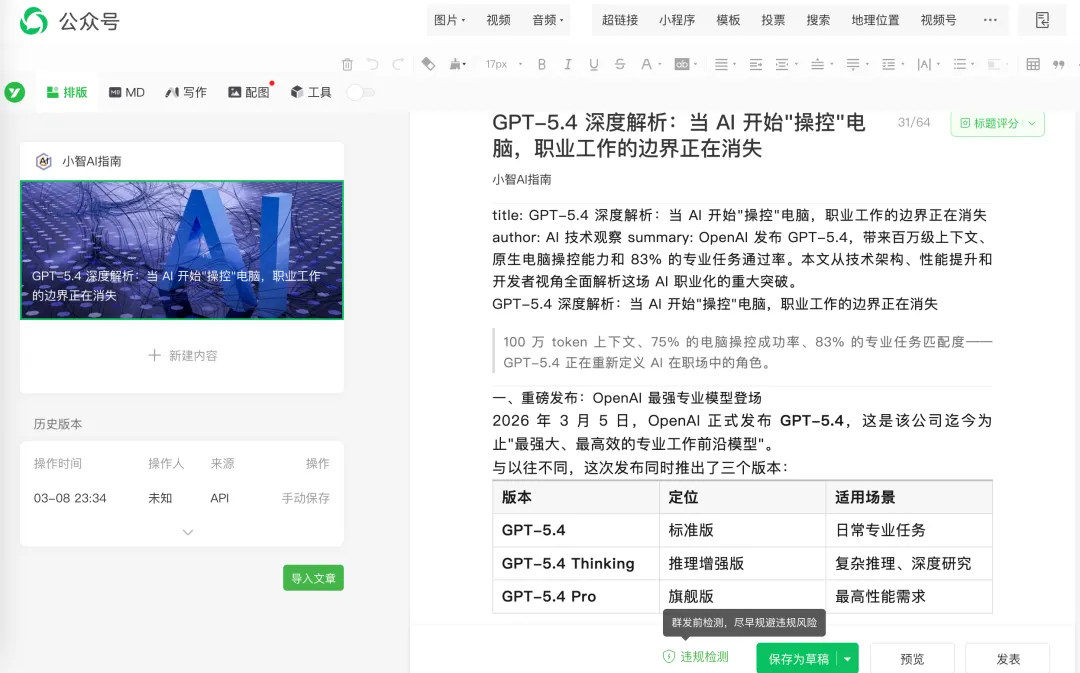Viewport: 1080px width, 673px height.
Task: Click 投票 in the insert menu
Action: pyautogui.click(x=773, y=20)
